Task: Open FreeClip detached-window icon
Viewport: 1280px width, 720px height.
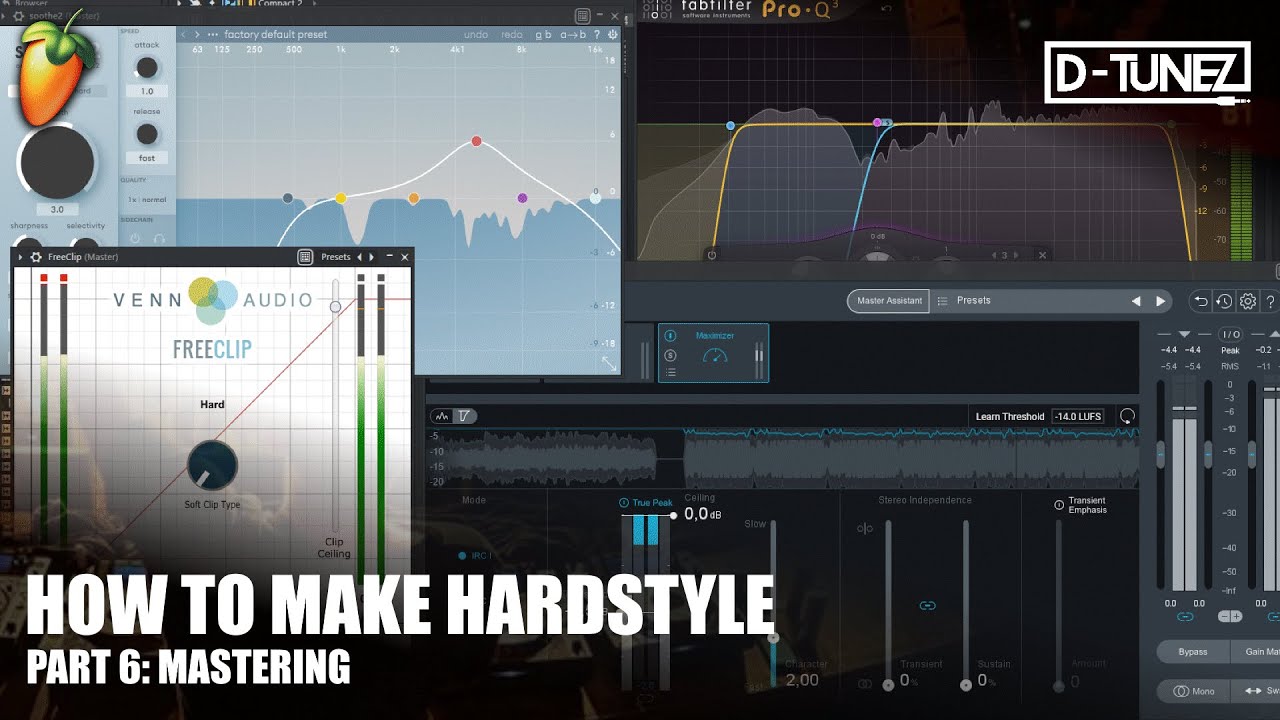Action: coord(305,257)
